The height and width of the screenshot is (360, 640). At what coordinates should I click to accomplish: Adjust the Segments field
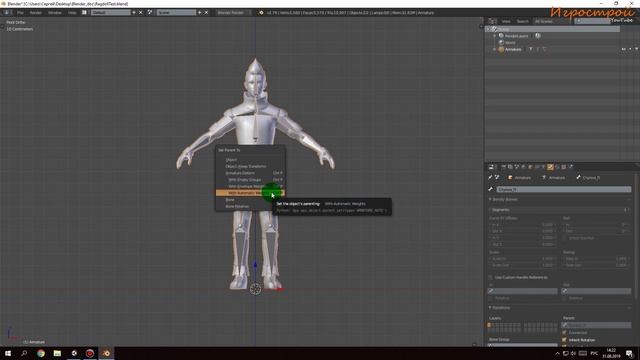[x=560, y=210]
